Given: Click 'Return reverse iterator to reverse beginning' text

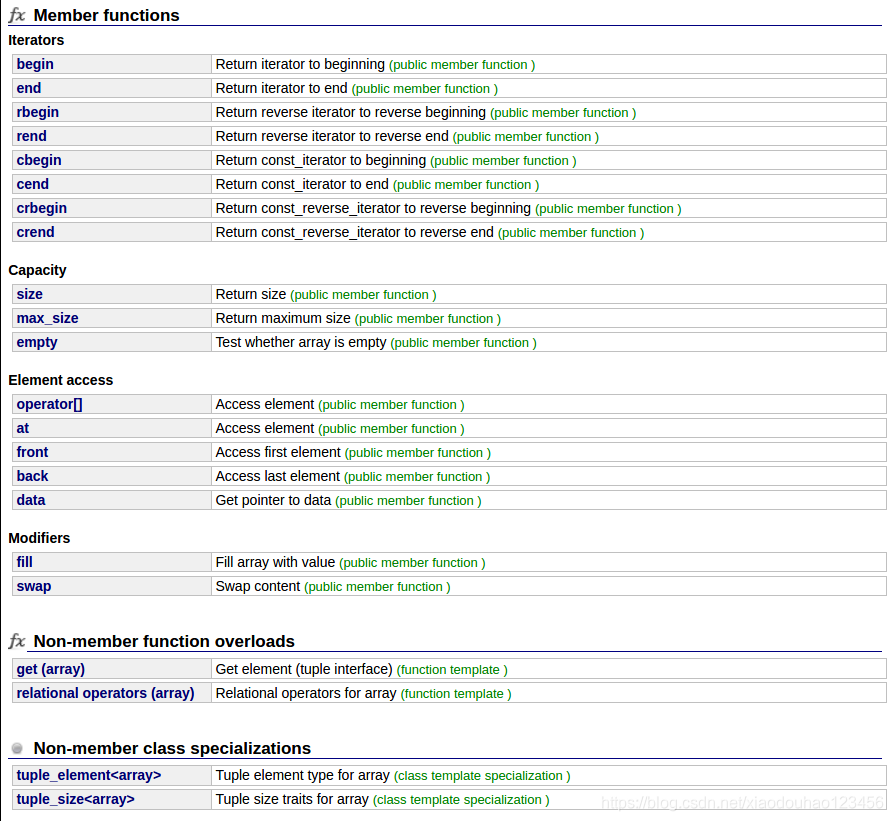Looking at the screenshot, I should 351,112.
